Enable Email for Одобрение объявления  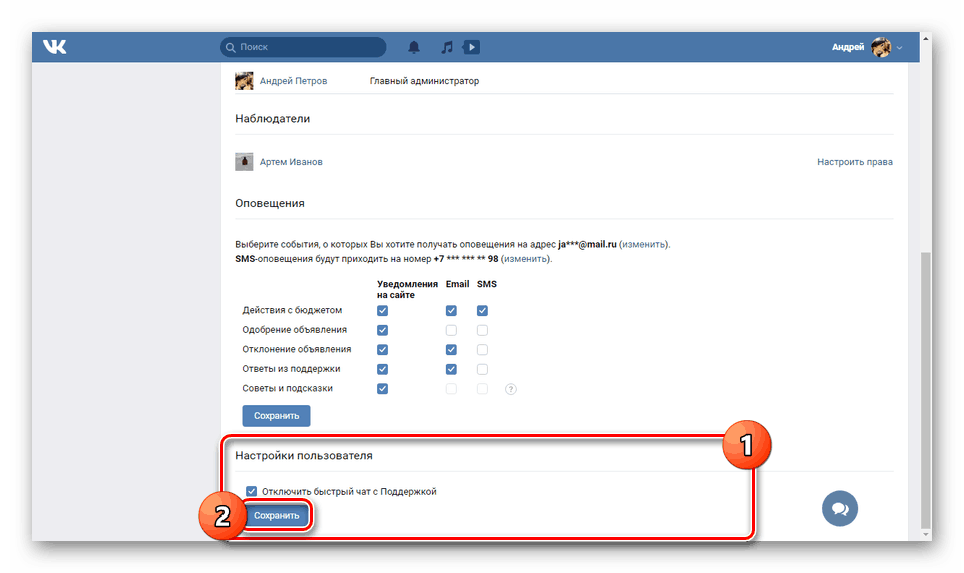(x=451, y=330)
